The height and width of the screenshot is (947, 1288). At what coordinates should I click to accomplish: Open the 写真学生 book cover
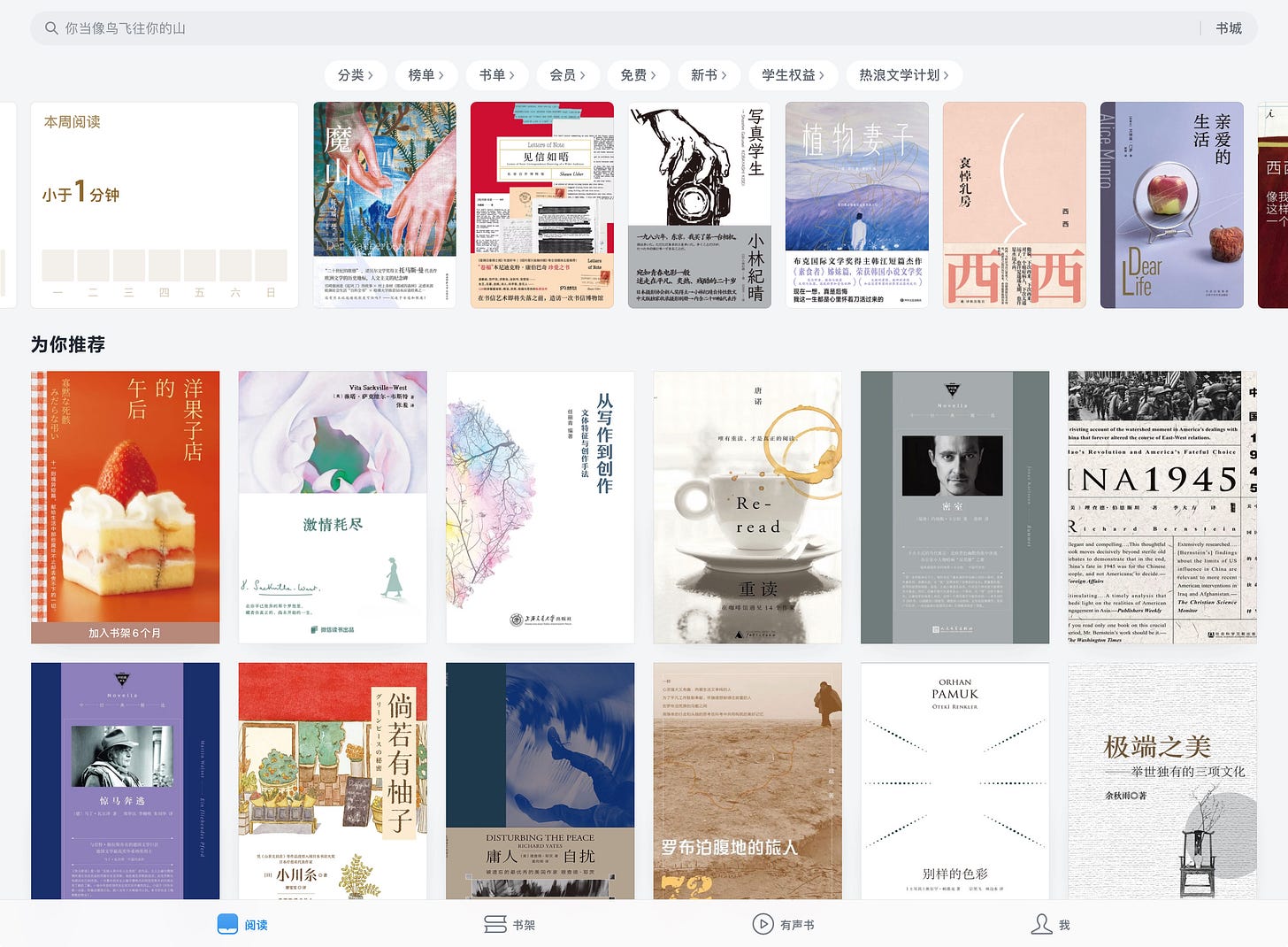700,205
